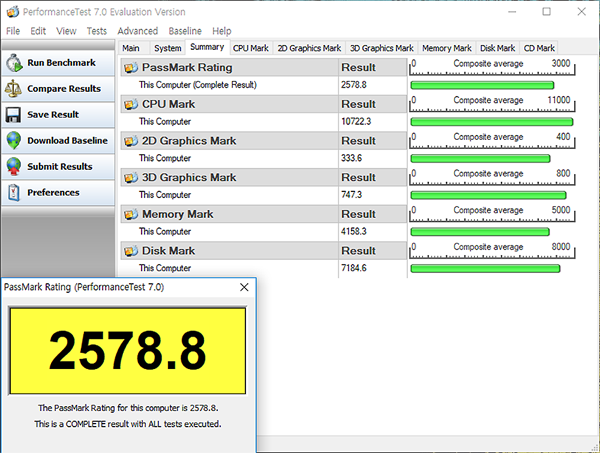Screen dimensions: 600x453
Task: Click the yellow 2578.8 rating display
Action: 127,351
